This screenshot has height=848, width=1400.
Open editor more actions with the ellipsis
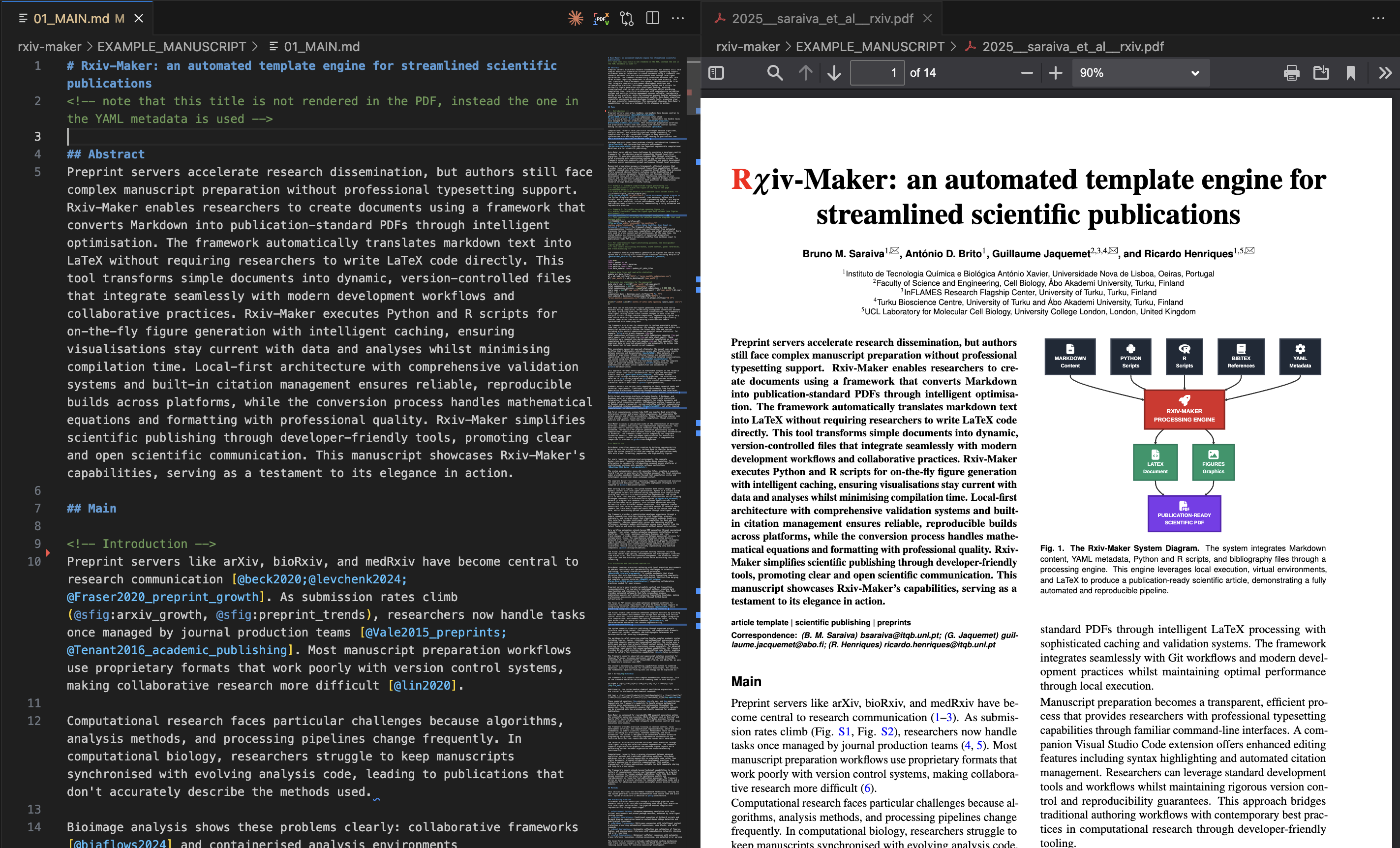coord(678,18)
